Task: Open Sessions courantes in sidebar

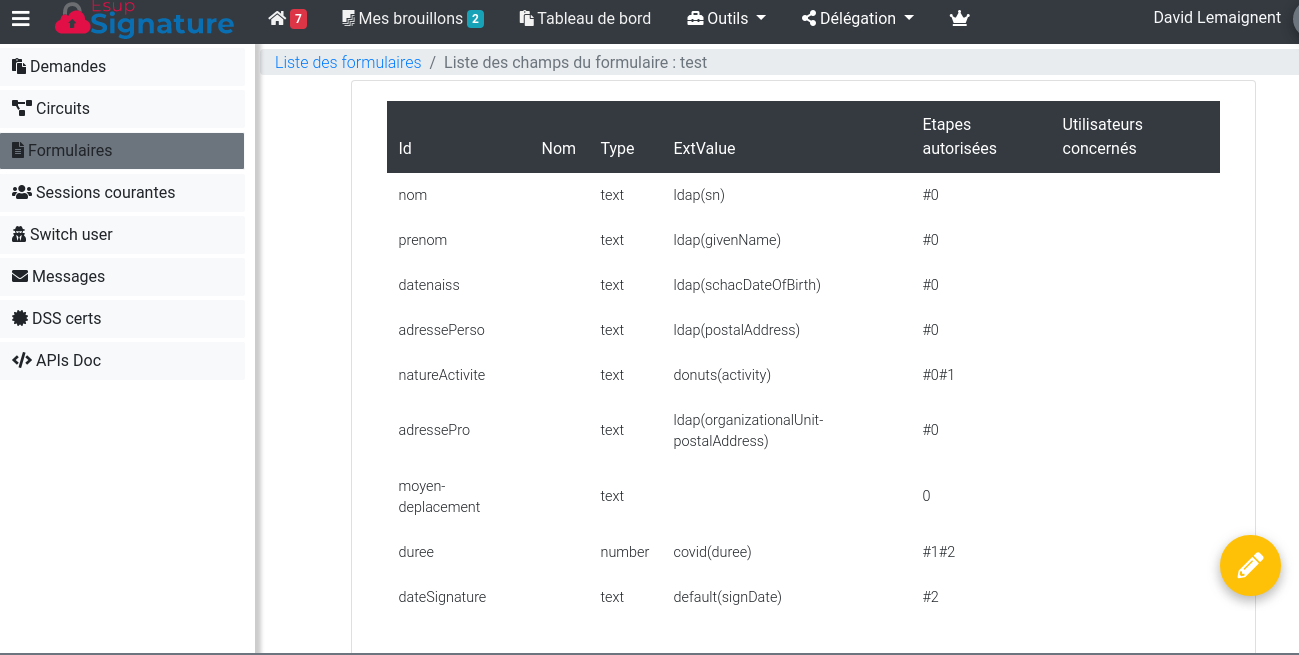Action: pyautogui.click(x=105, y=192)
